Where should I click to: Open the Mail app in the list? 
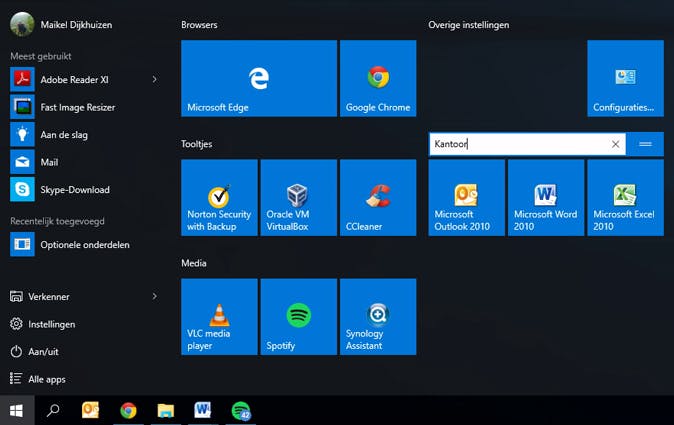pyautogui.click(x=86, y=162)
